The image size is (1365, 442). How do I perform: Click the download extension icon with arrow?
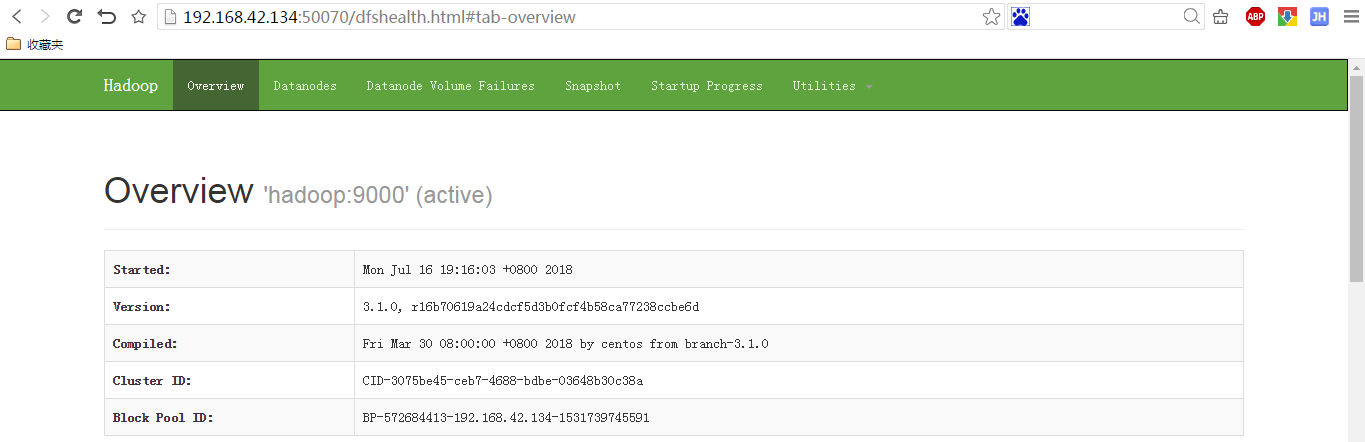coord(1287,17)
